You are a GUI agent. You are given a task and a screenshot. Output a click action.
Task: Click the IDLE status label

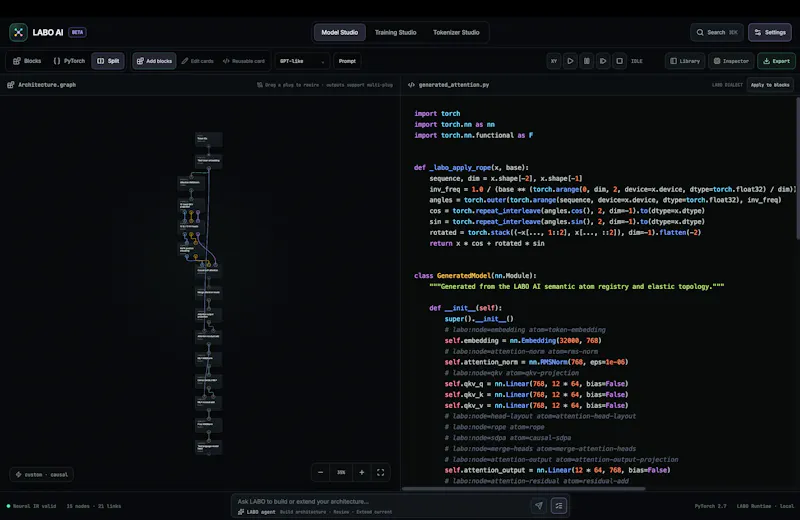(637, 61)
